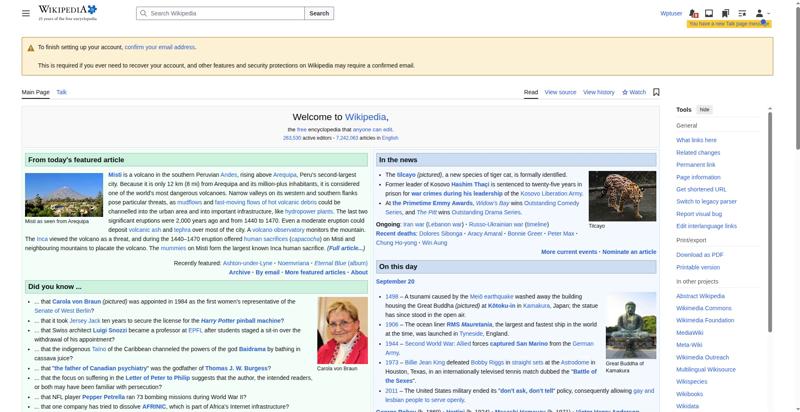This screenshot has width=800, height=412.
Task: Open Wikispecies project link
Action: pos(691,382)
